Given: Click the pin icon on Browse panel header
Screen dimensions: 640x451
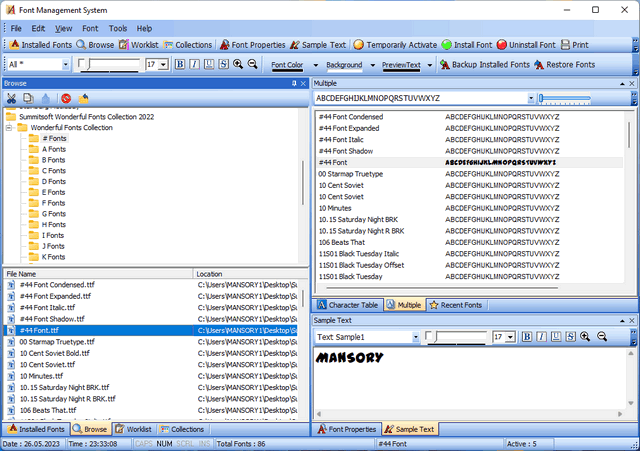Looking at the screenshot, I should 294,83.
